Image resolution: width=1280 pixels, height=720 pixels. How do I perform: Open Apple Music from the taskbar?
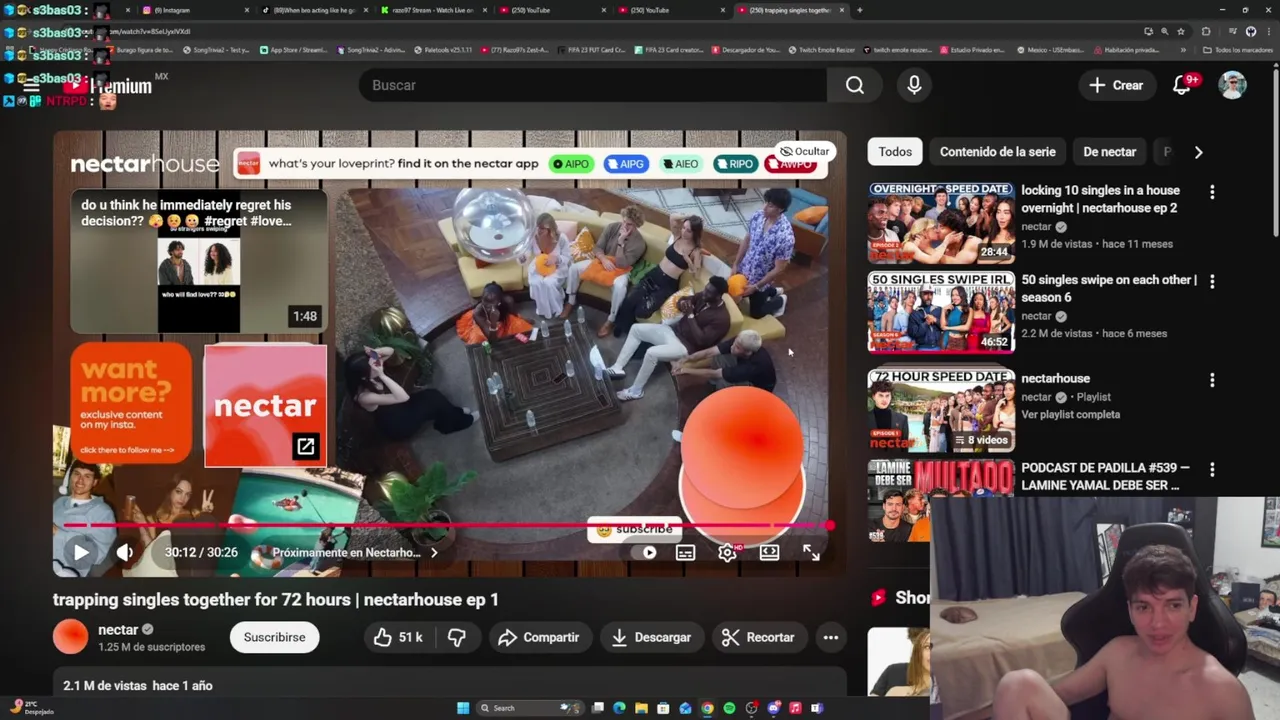click(x=795, y=708)
